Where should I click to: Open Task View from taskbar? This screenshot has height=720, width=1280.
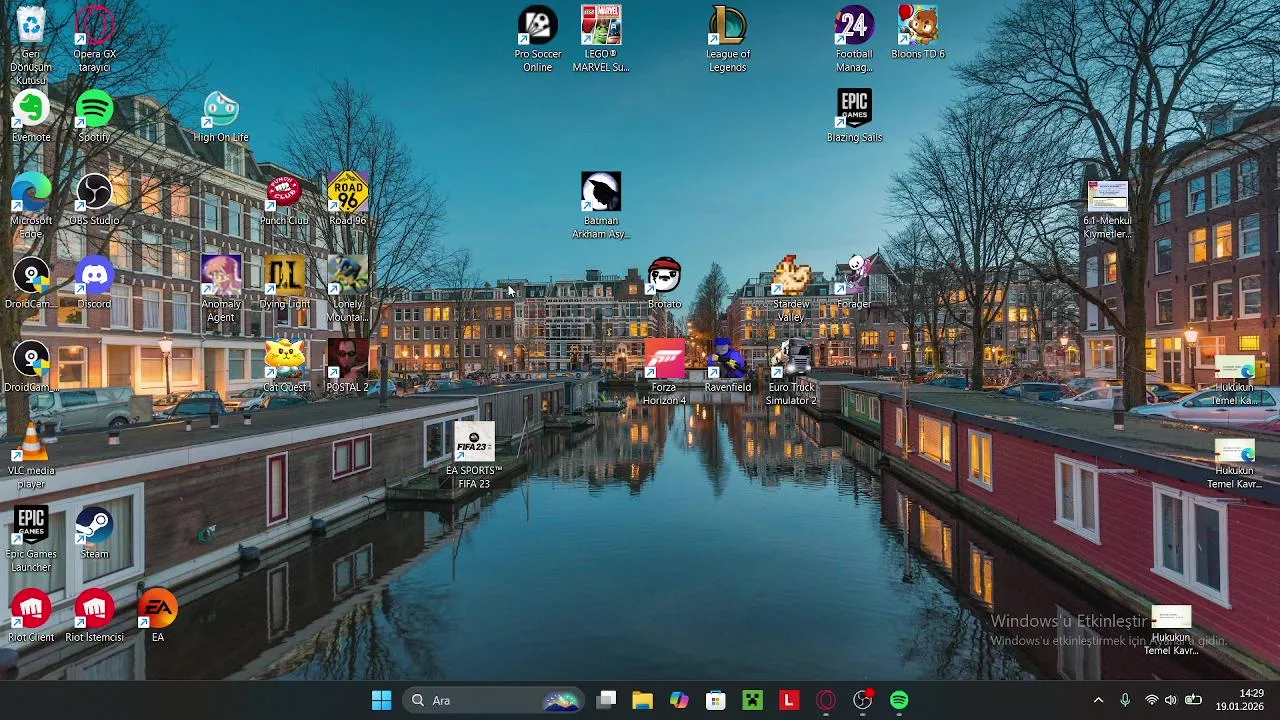click(x=606, y=700)
